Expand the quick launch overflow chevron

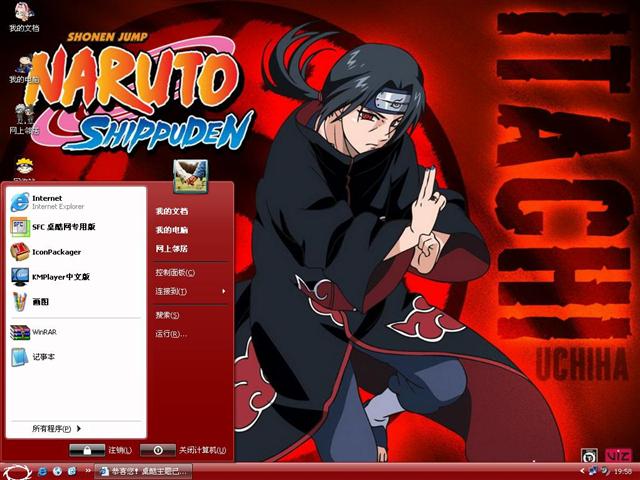tap(87, 471)
